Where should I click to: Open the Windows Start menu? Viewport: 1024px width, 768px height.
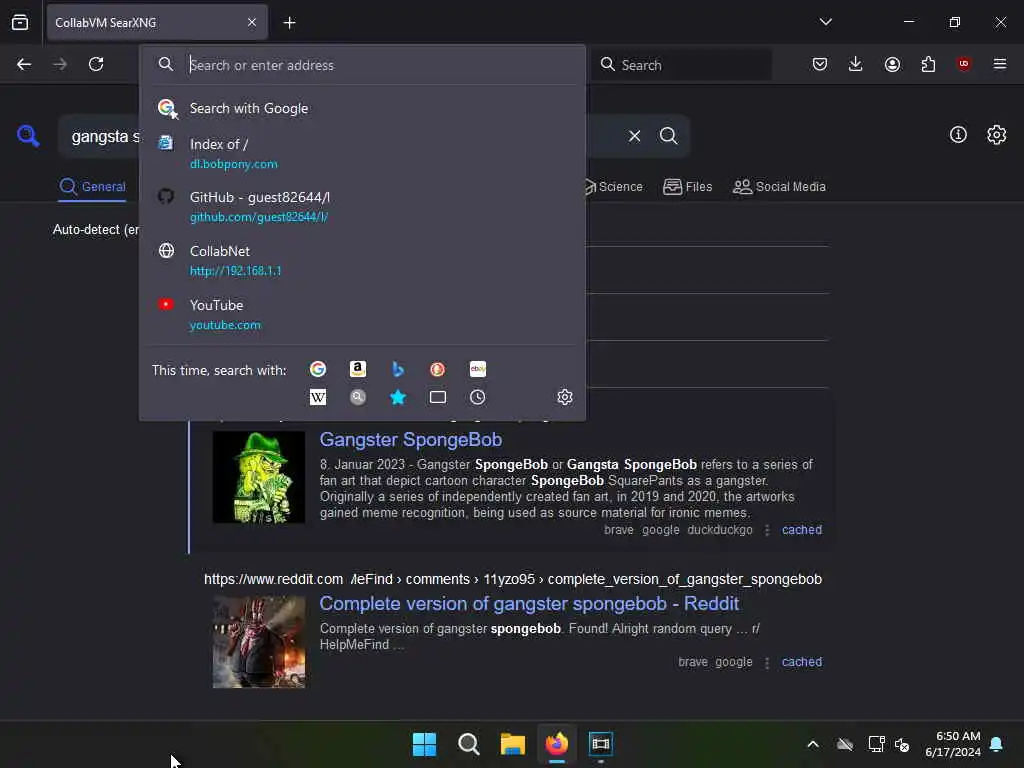click(424, 744)
